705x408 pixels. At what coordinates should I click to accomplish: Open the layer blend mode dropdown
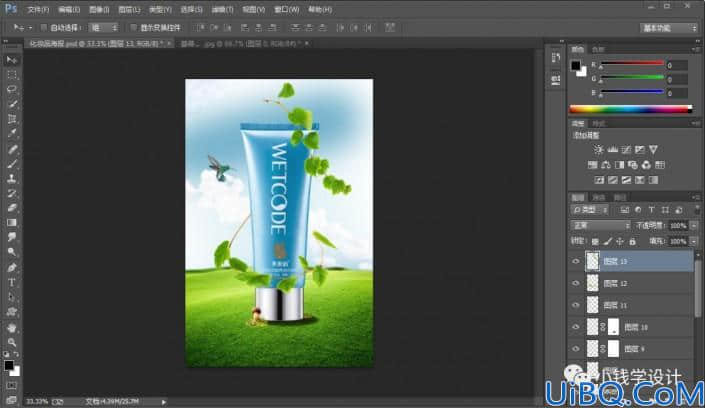(x=600, y=225)
